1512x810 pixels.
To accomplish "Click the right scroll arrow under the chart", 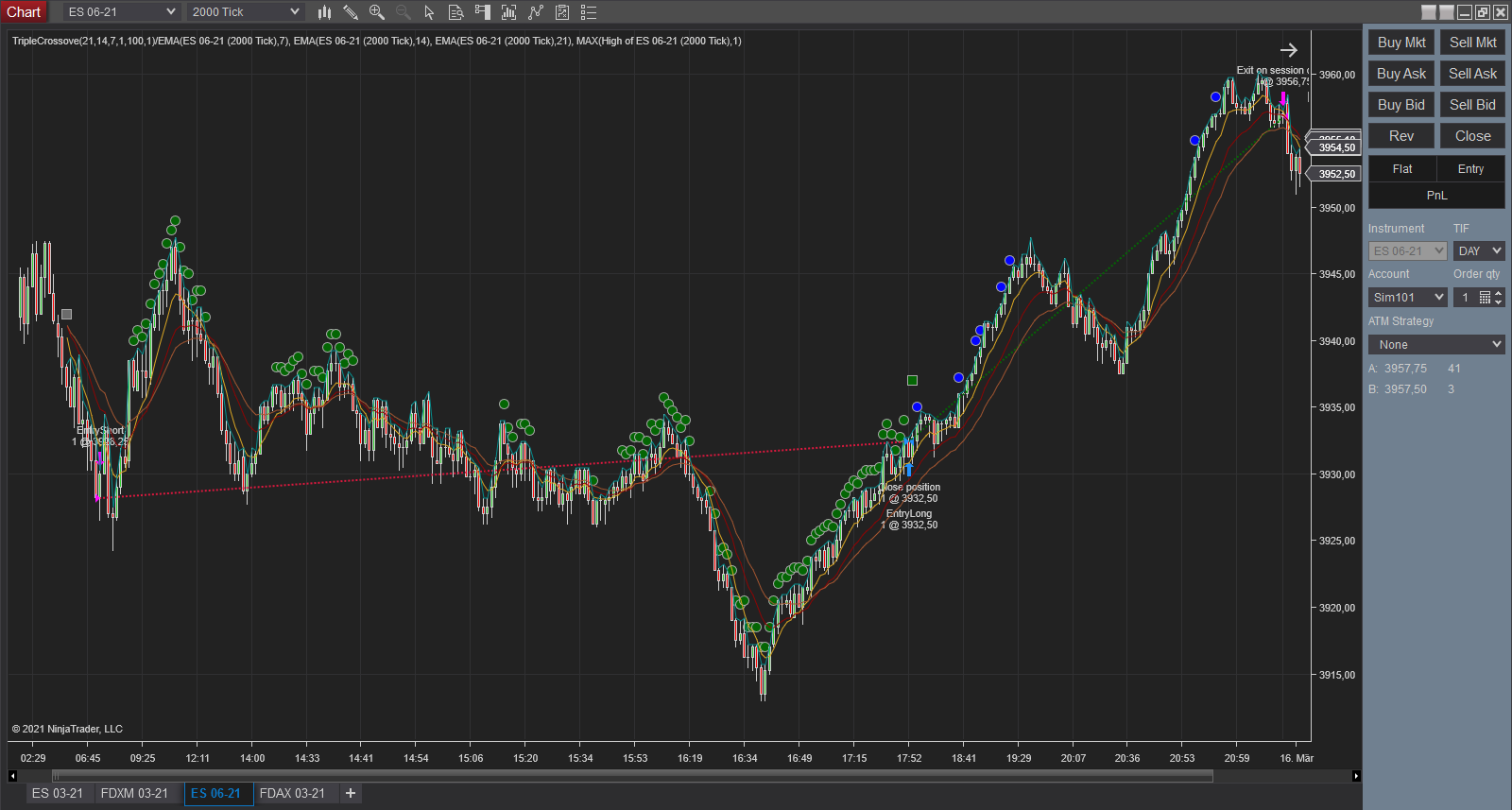I will click(x=1356, y=776).
